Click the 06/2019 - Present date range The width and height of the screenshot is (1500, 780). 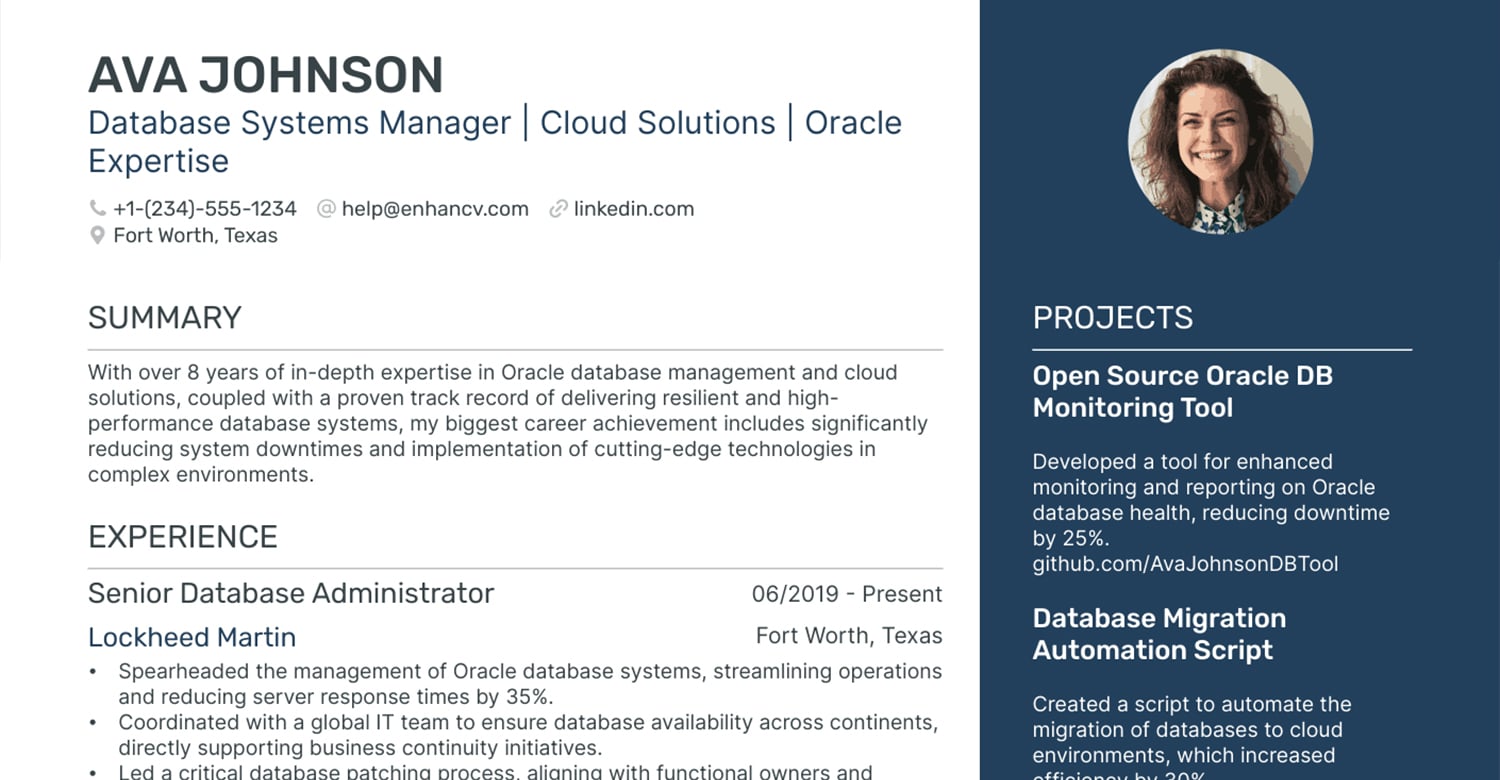(847, 594)
